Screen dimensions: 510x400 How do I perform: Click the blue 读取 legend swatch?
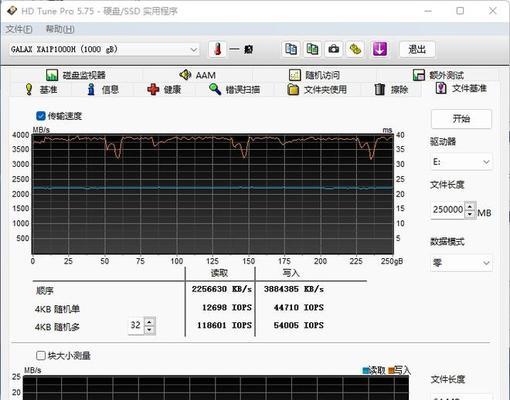366,370
